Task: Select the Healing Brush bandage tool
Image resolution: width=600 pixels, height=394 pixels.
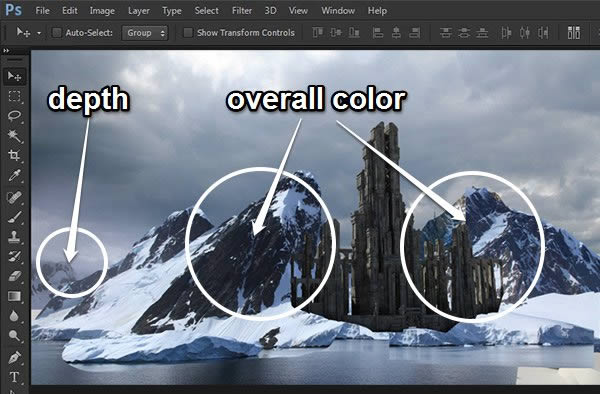Action: coord(15,197)
